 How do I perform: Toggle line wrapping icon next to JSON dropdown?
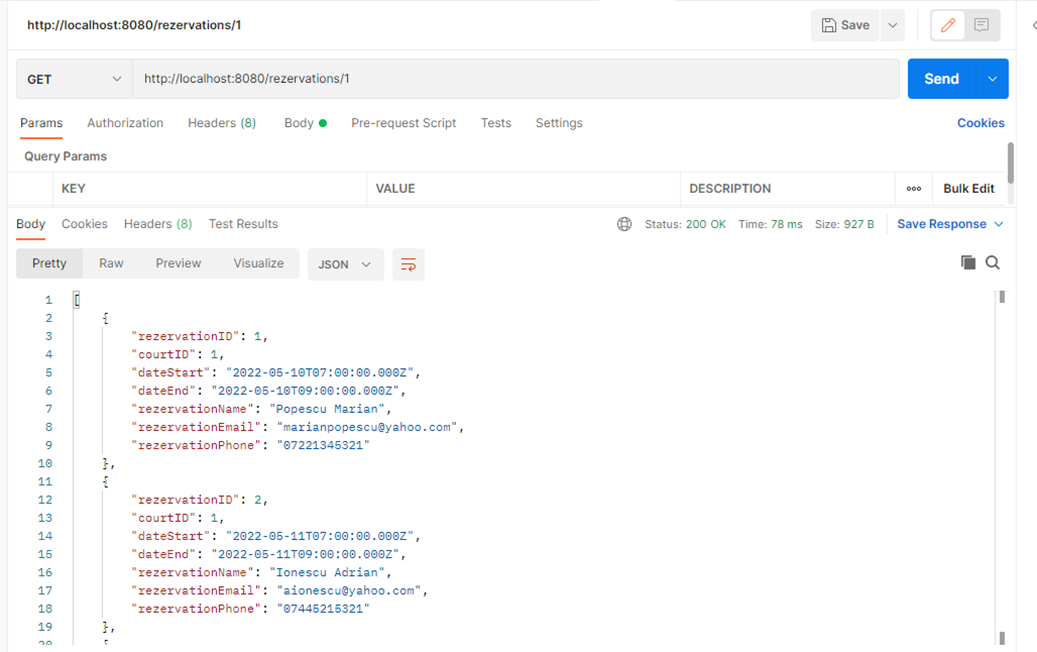[x=408, y=264]
